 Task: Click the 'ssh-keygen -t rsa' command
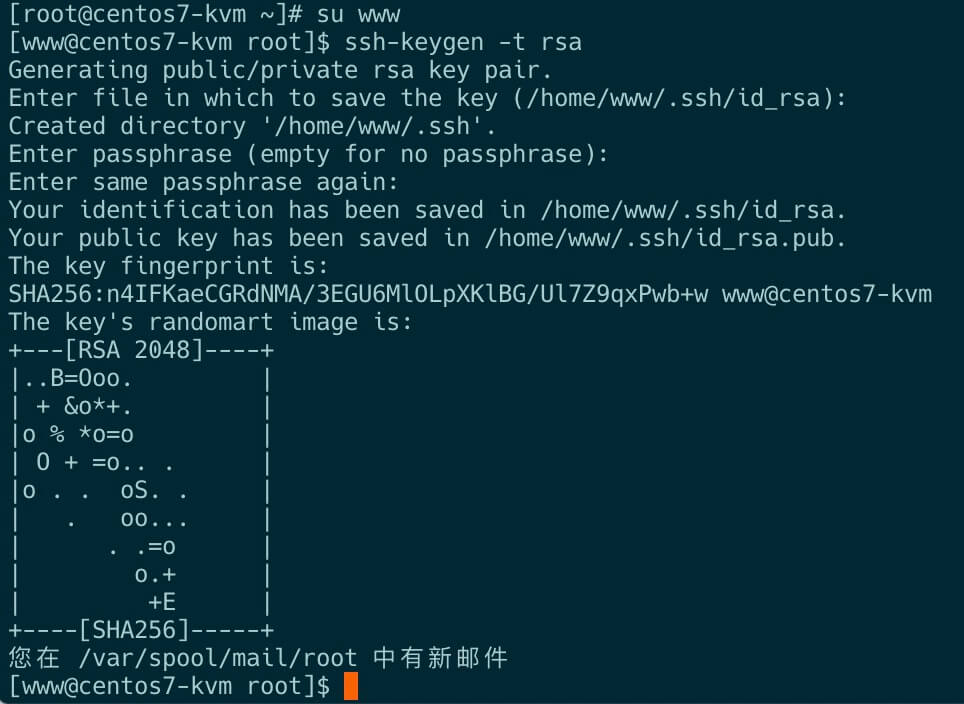pyautogui.click(x=463, y=42)
